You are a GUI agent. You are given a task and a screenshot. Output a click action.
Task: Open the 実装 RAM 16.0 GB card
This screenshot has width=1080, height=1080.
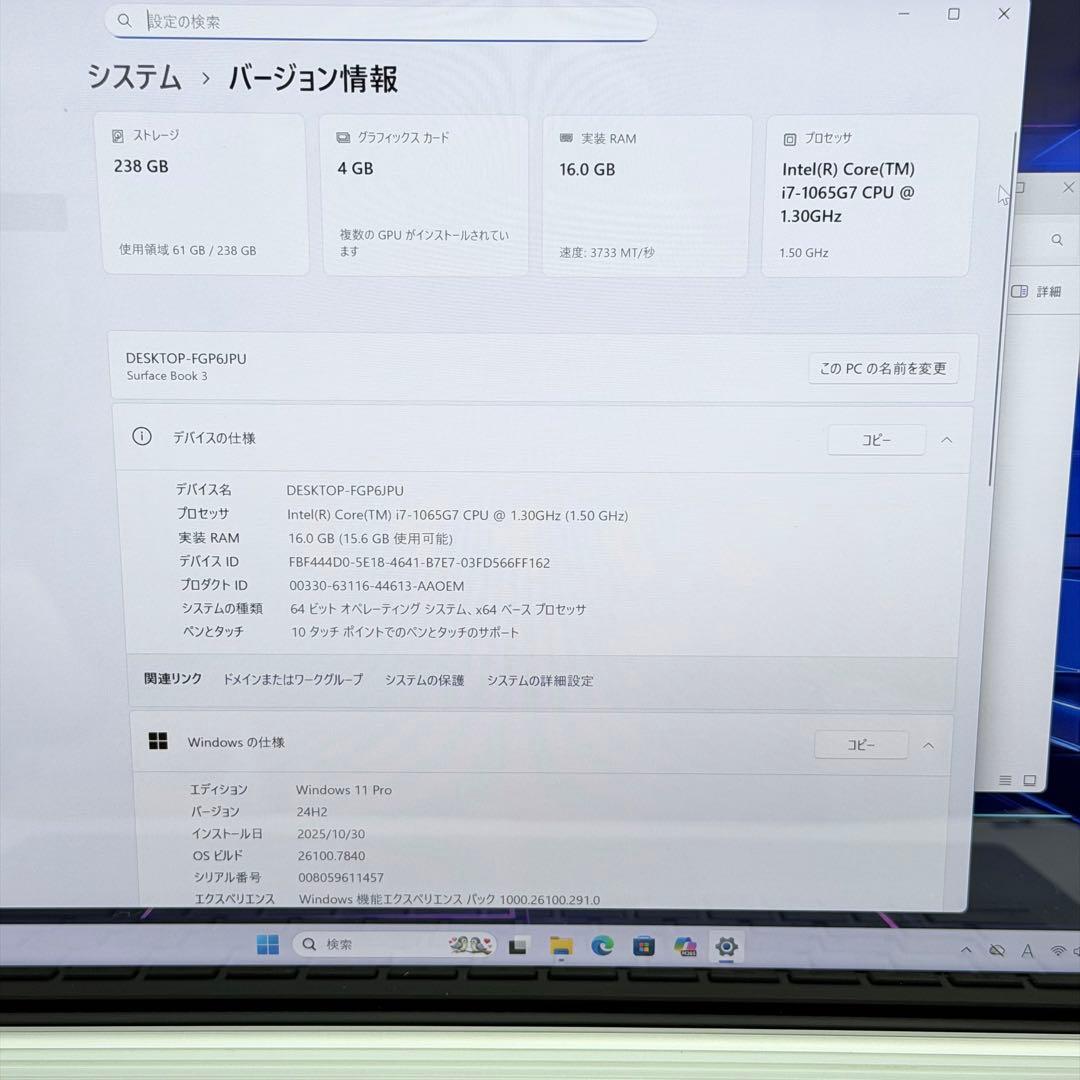[x=645, y=196]
